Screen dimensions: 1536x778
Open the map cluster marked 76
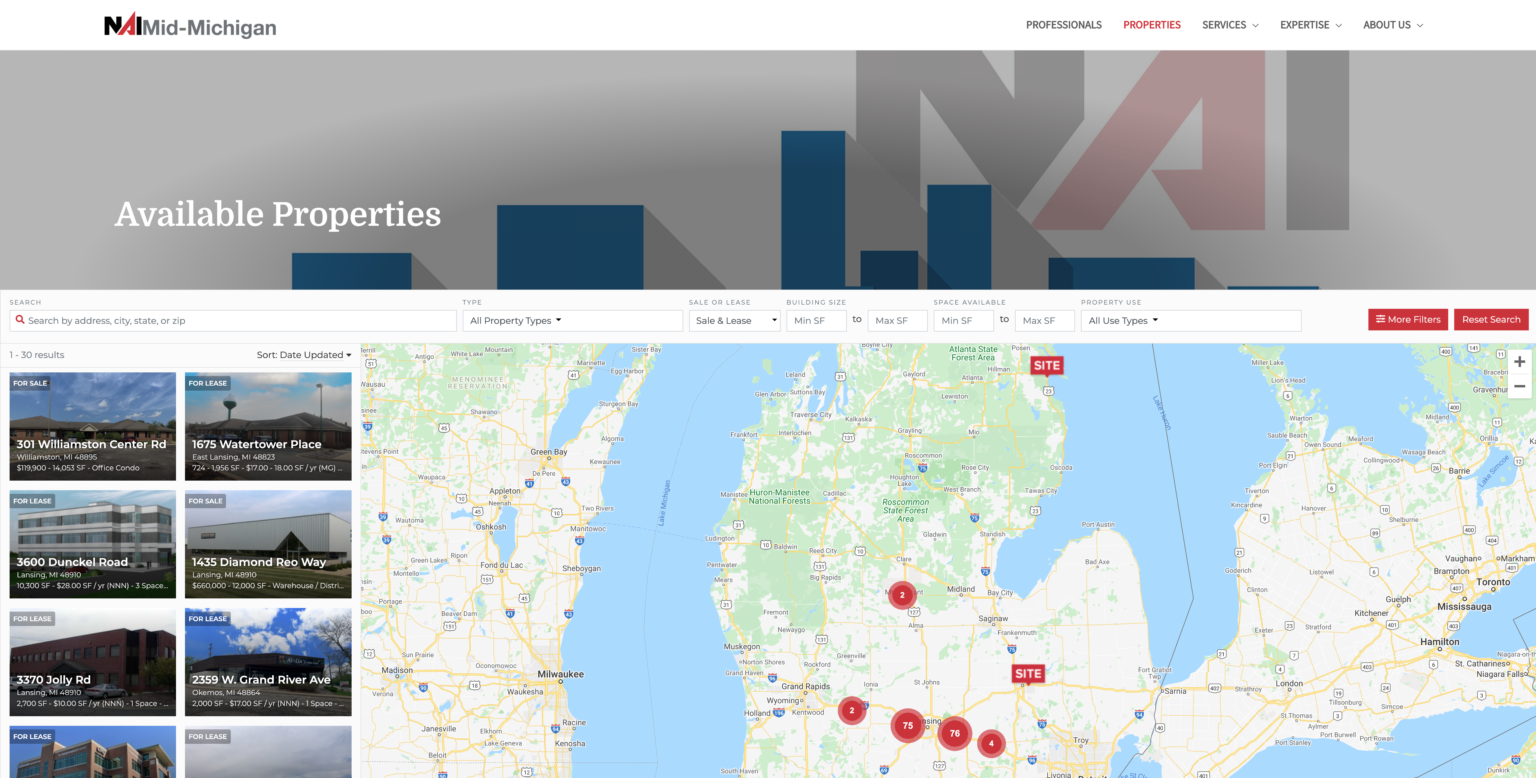tap(955, 733)
